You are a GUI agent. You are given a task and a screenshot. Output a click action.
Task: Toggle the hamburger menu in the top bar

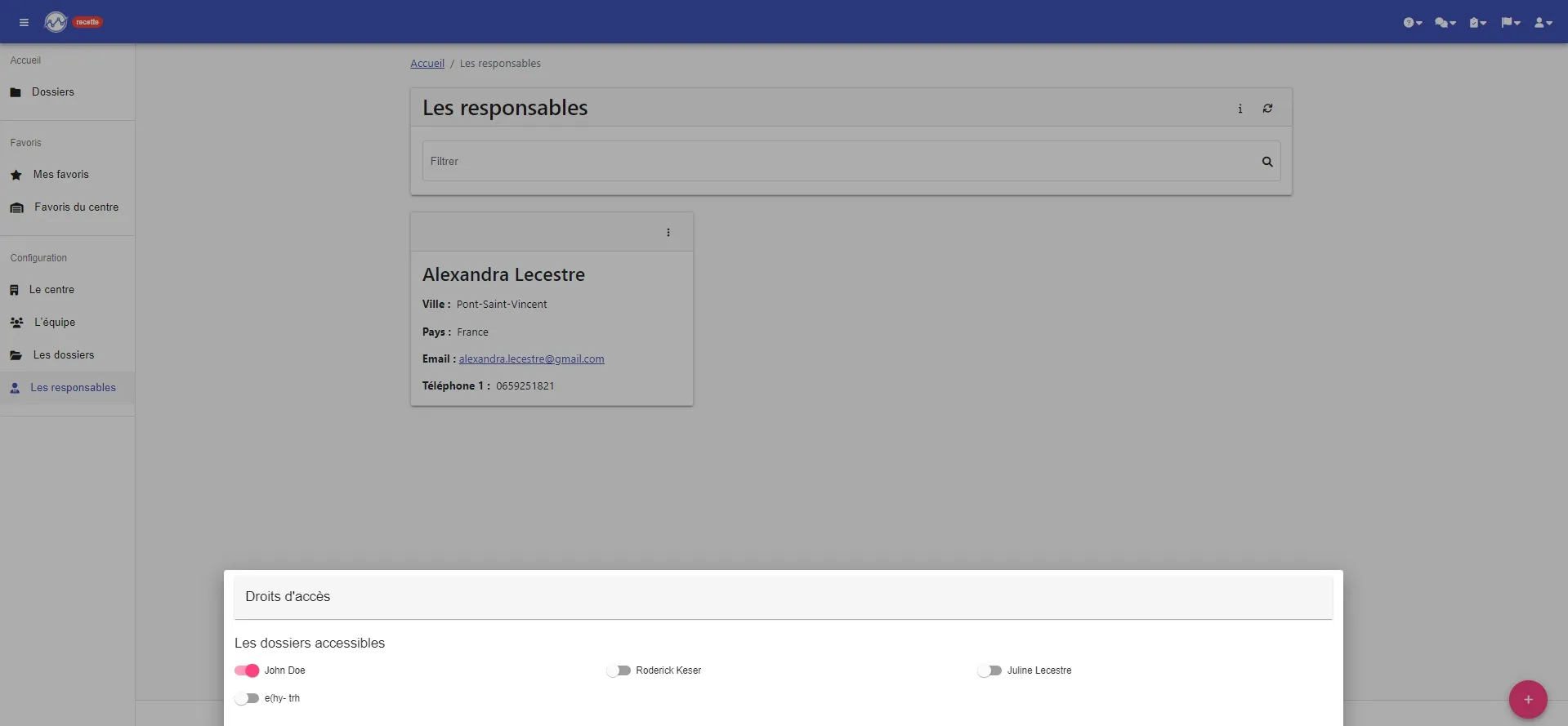pos(24,22)
